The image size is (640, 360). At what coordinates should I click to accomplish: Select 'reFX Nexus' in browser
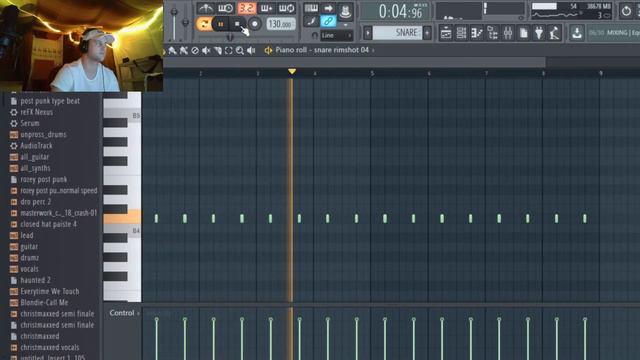[37, 112]
